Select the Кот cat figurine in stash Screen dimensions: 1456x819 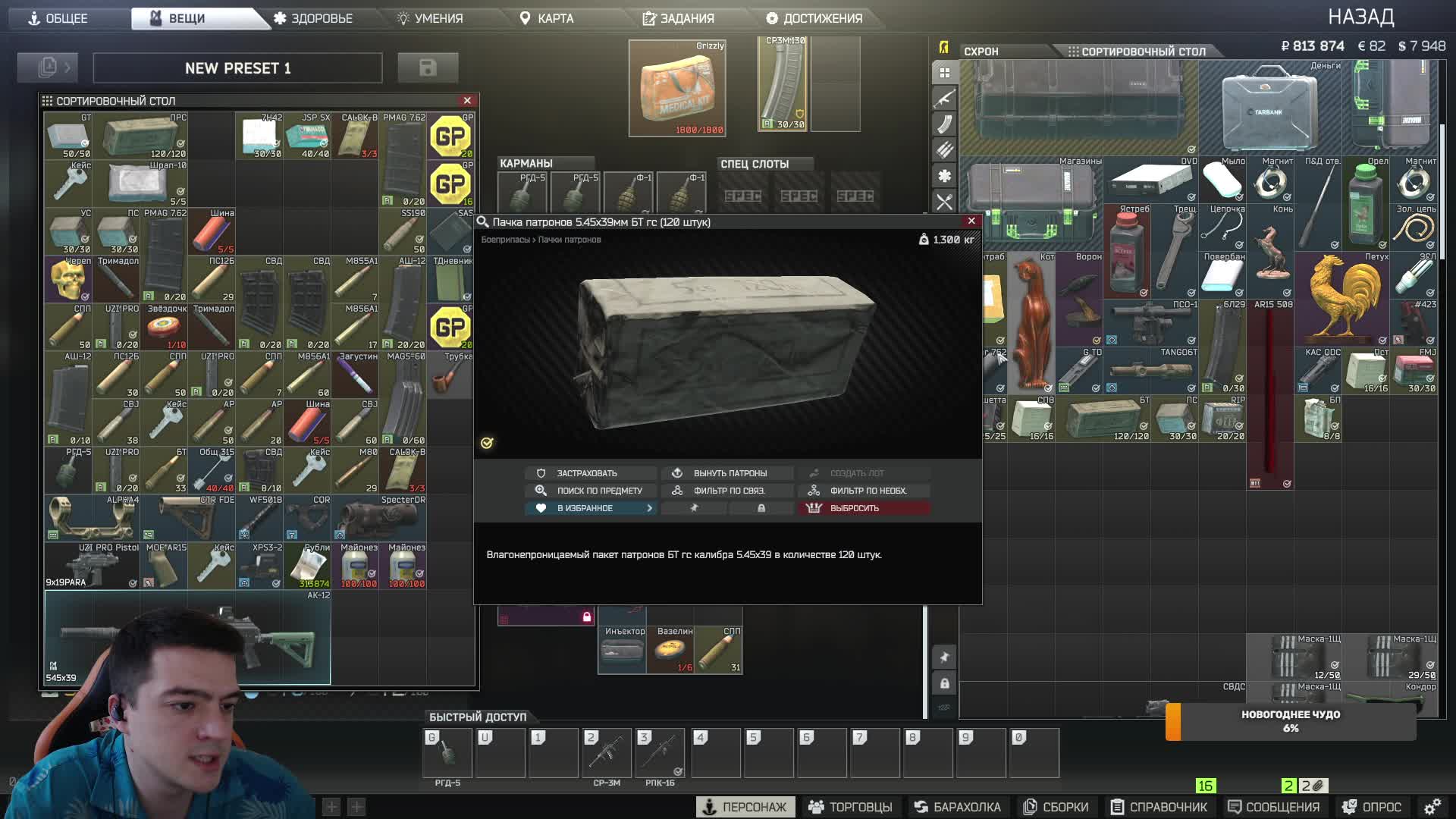coord(1031,323)
